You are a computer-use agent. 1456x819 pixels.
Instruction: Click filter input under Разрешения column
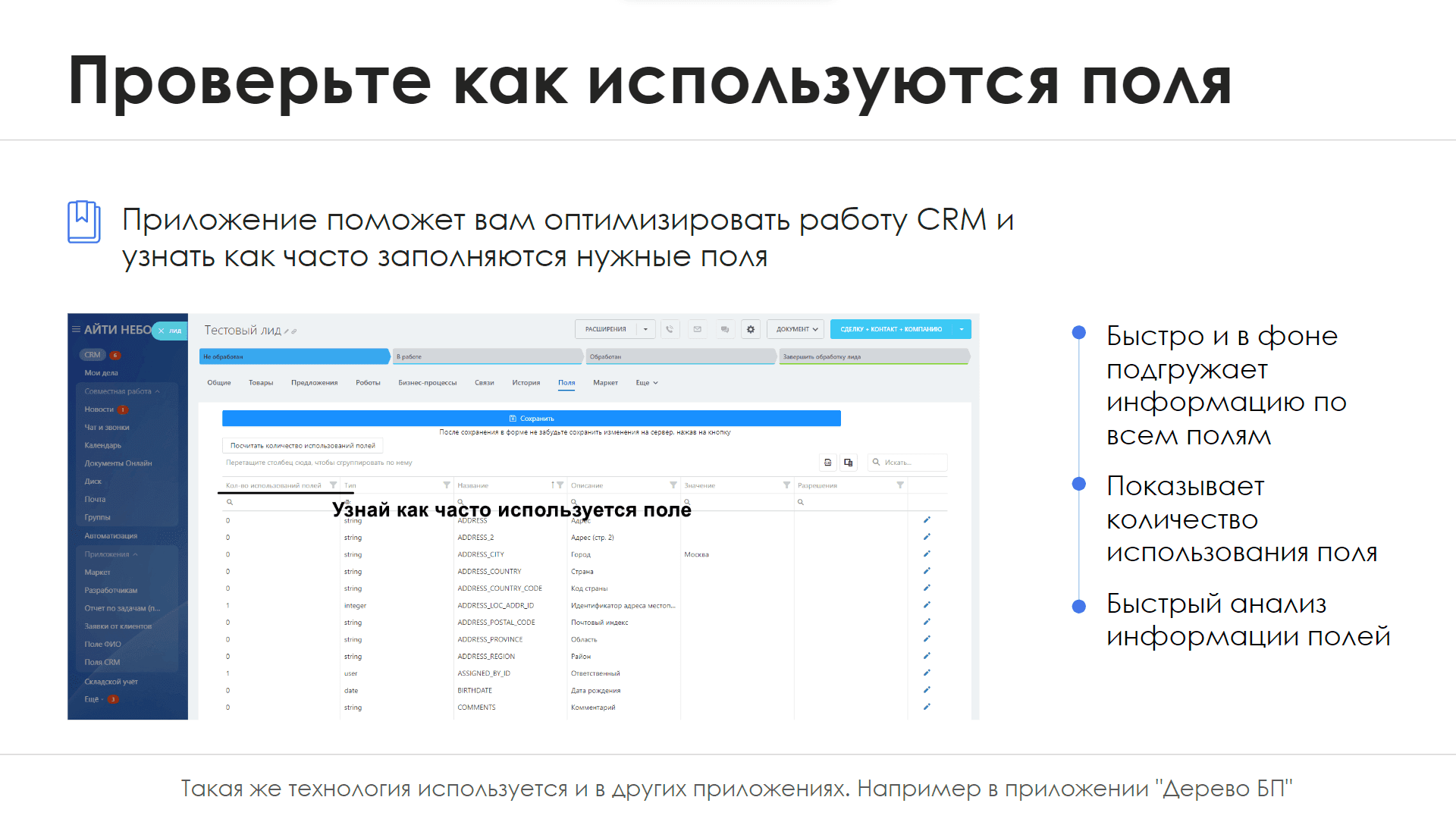point(851,502)
